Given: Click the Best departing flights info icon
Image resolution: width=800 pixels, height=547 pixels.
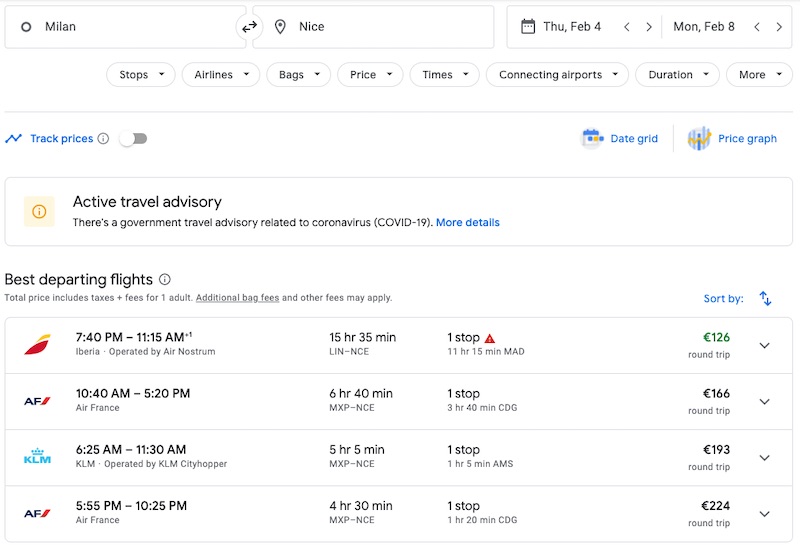Looking at the screenshot, I should (165, 280).
